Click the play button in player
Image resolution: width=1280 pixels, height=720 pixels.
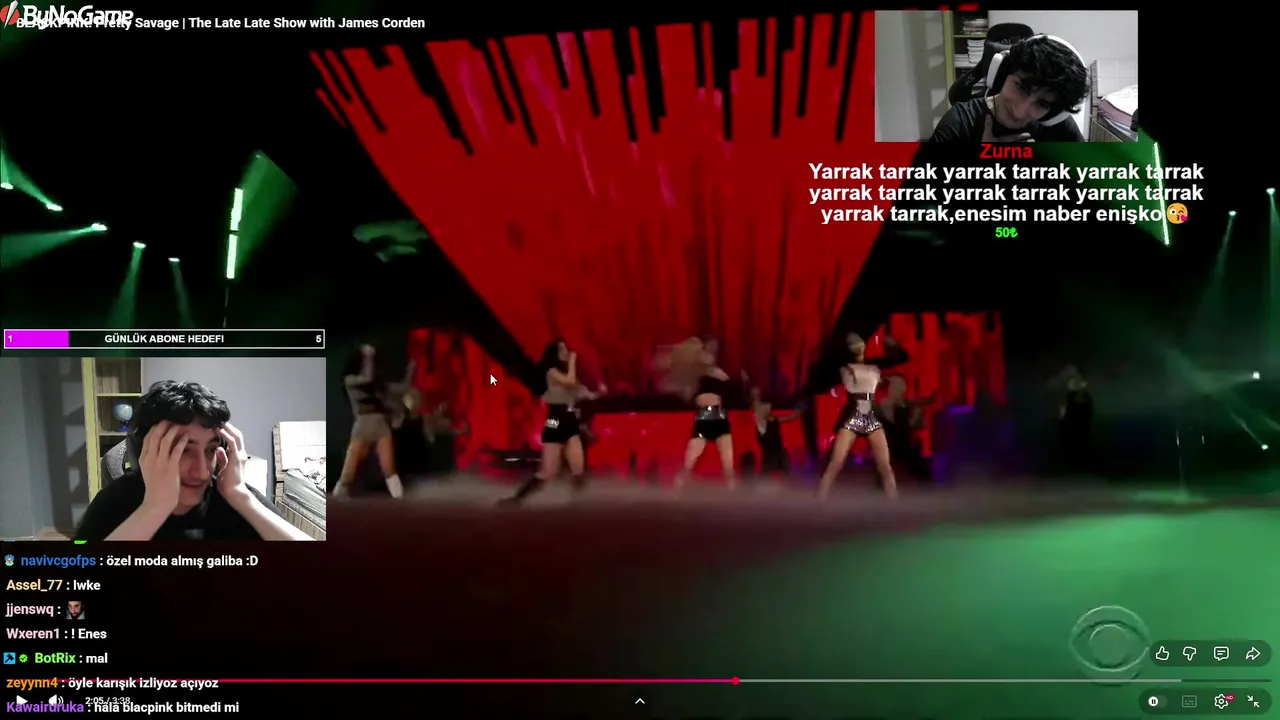pyautogui.click(x=21, y=701)
